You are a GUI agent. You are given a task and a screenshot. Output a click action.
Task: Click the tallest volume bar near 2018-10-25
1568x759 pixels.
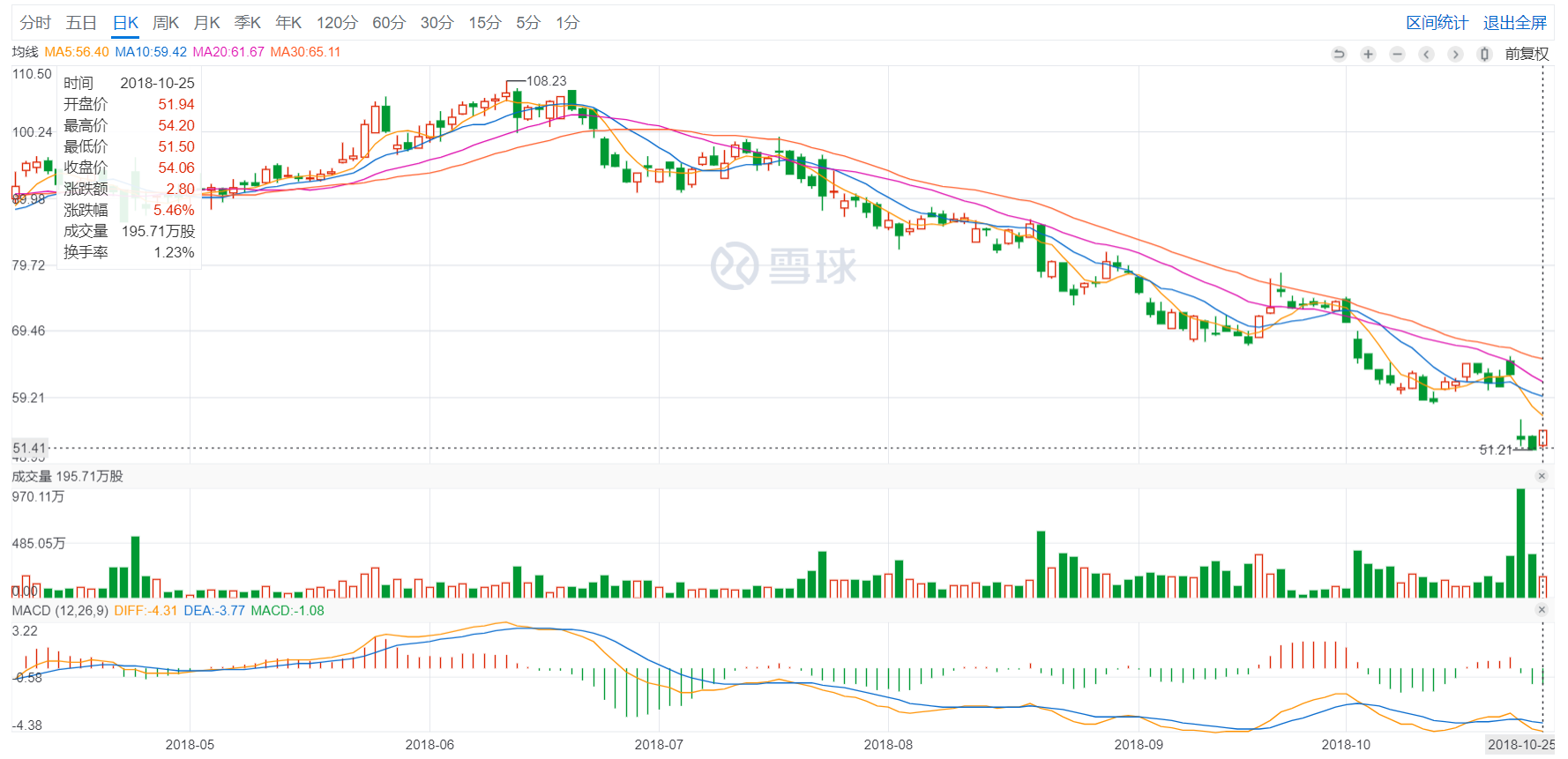1520,543
